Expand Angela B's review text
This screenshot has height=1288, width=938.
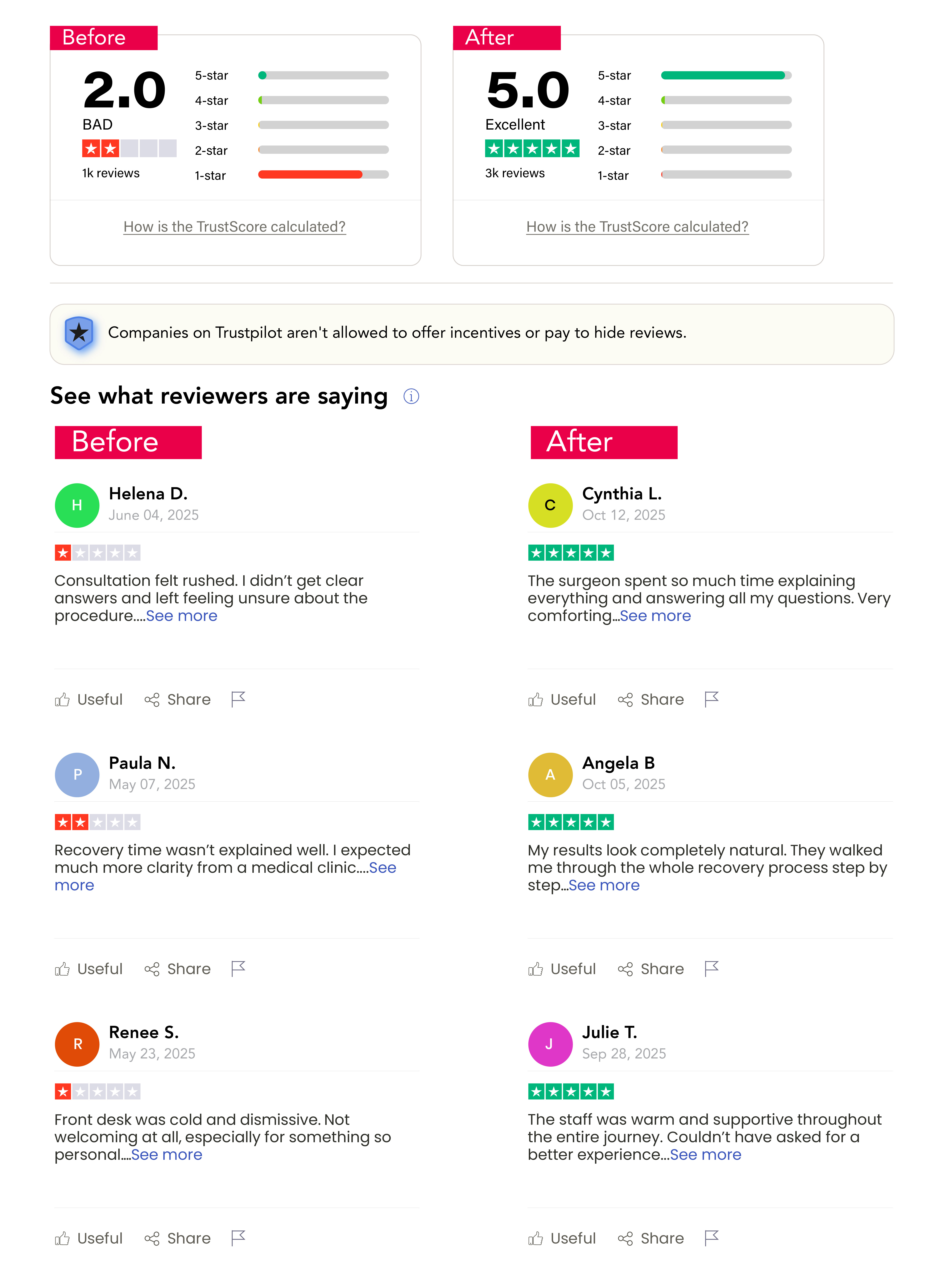[x=604, y=885]
